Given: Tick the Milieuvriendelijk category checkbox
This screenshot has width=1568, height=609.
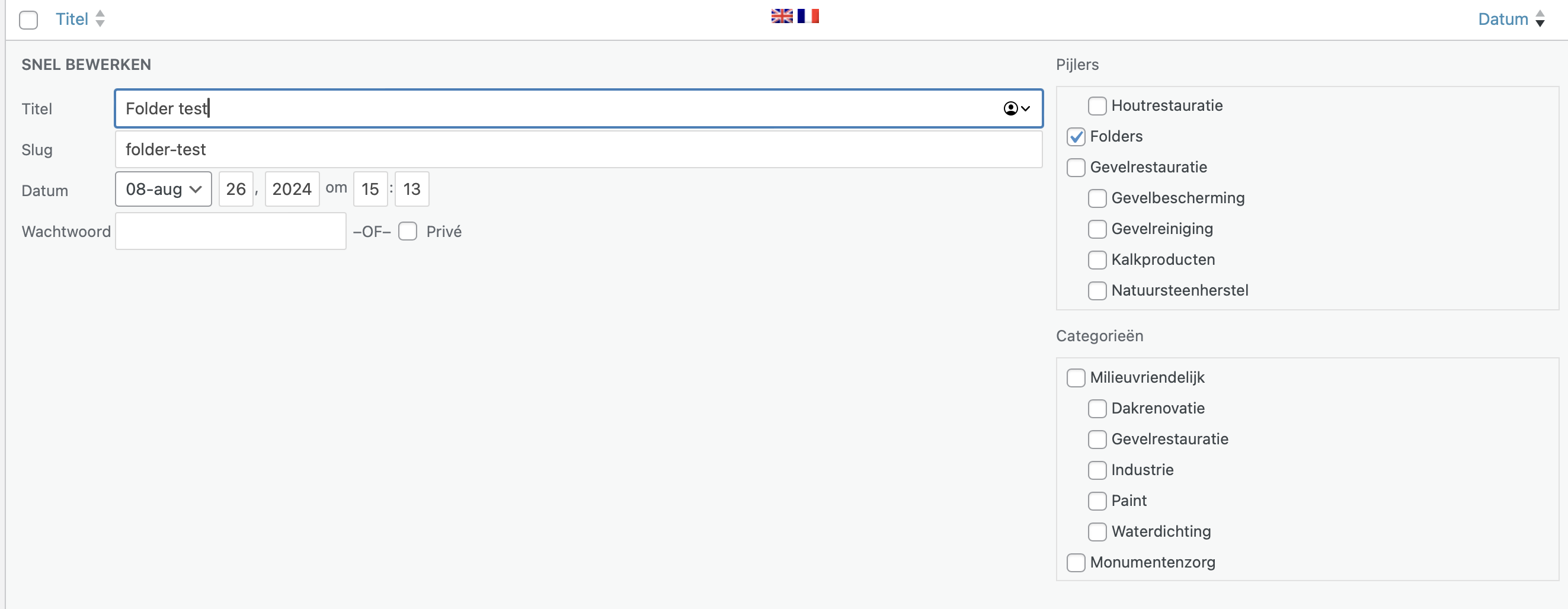Looking at the screenshot, I should point(1076,378).
